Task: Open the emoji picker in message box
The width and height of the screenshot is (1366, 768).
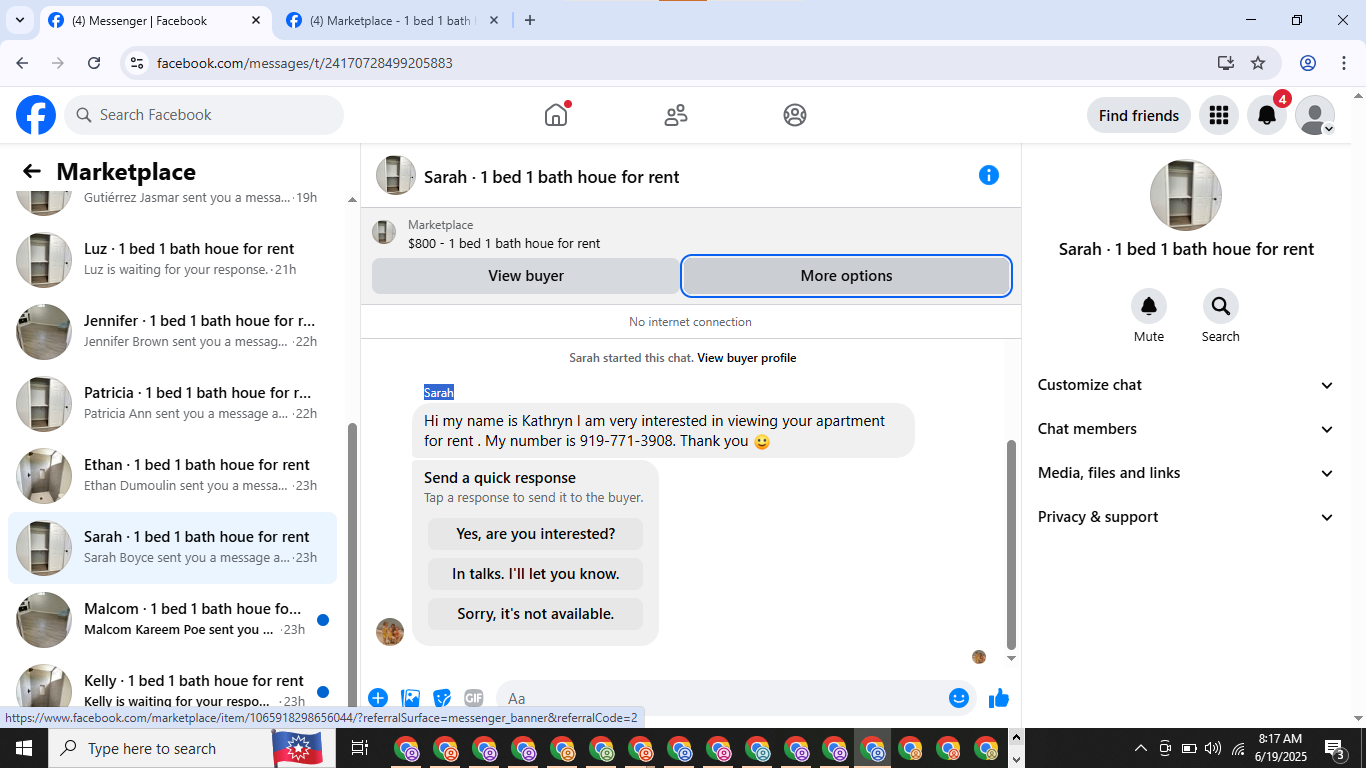Action: coord(959,698)
